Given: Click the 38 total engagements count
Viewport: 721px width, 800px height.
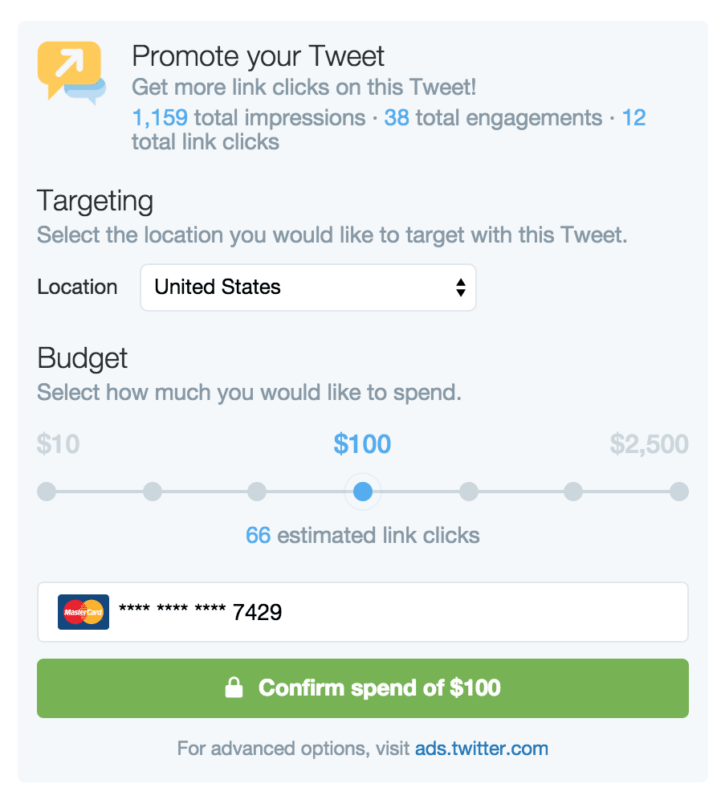Looking at the screenshot, I should point(395,117).
